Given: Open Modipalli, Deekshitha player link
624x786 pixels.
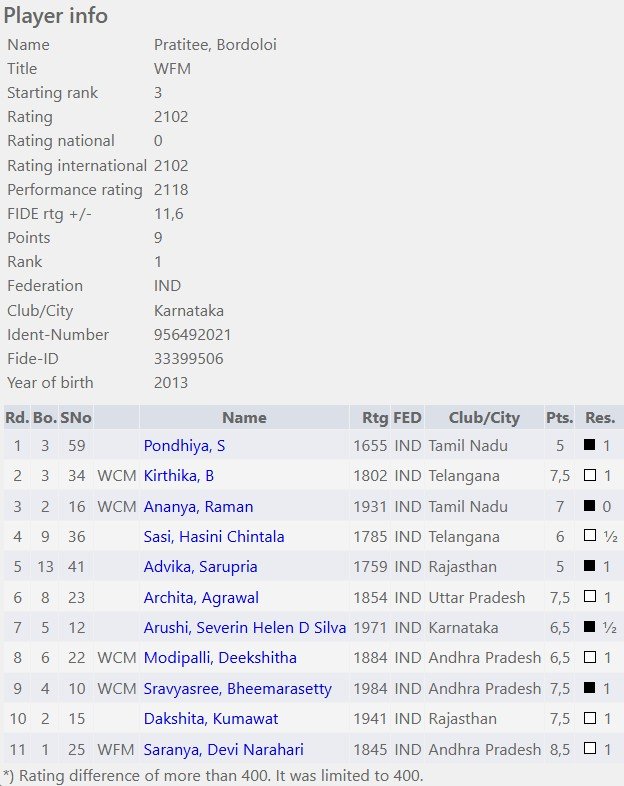Looking at the screenshot, I should click(x=220, y=657).
